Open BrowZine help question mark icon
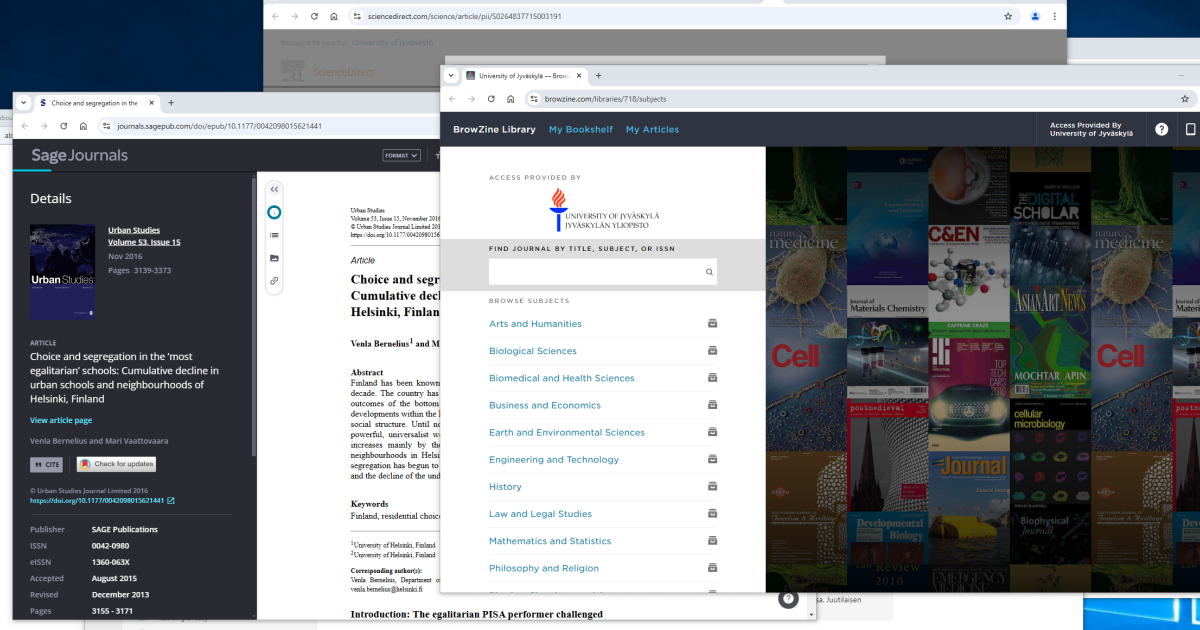This screenshot has height=630, width=1200. coord(1162,129)
